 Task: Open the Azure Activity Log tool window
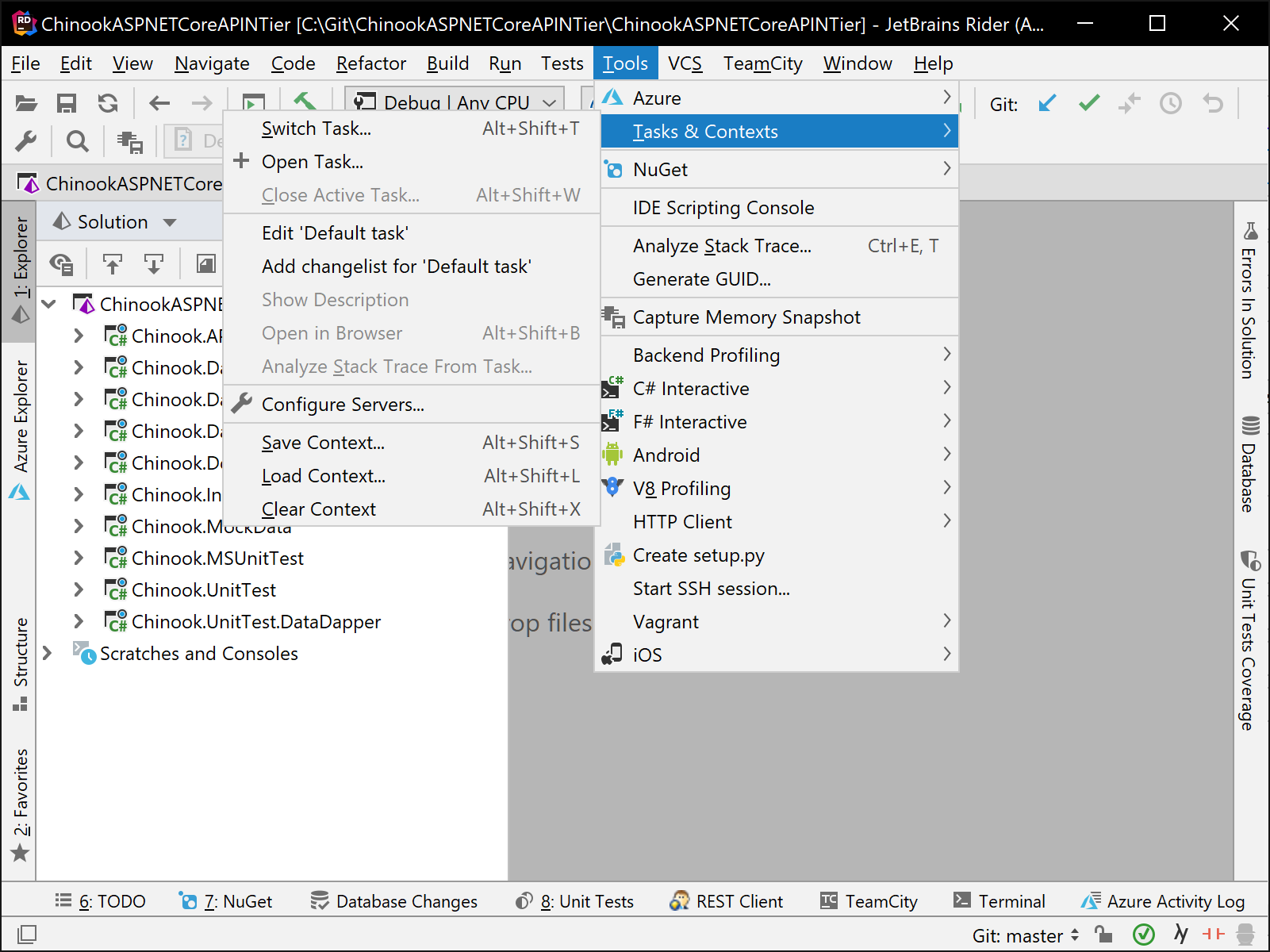tap(1163, 901)
